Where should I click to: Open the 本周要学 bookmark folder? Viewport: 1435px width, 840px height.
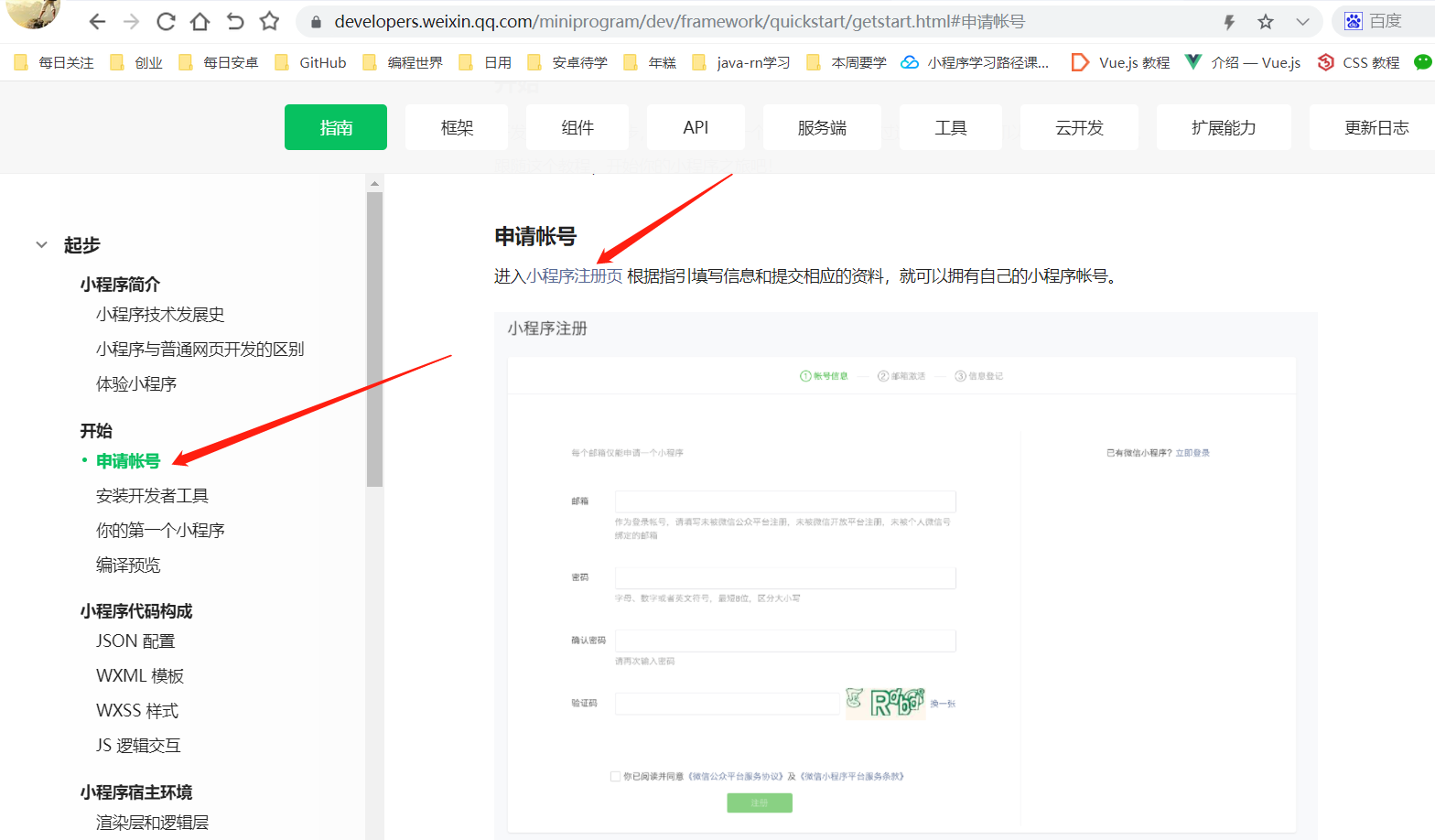847,62
